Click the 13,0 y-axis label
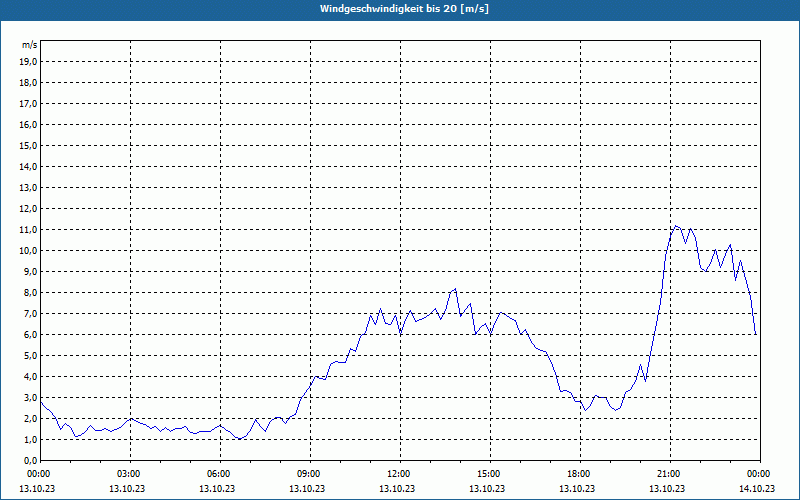 28,188
